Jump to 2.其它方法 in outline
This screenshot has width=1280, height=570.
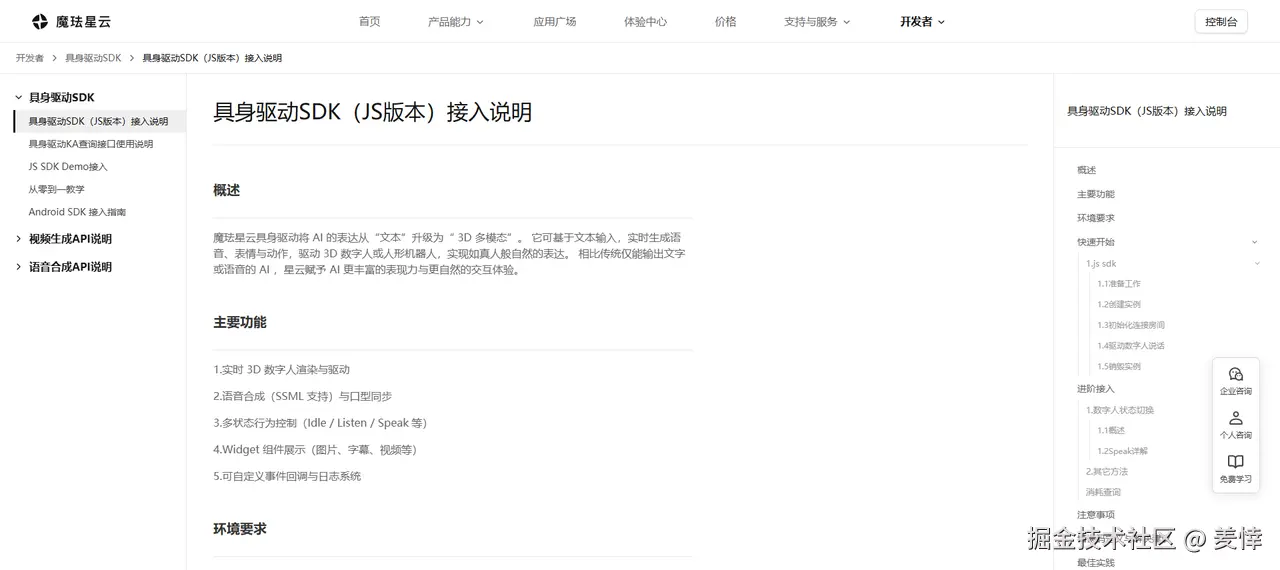1106,471
